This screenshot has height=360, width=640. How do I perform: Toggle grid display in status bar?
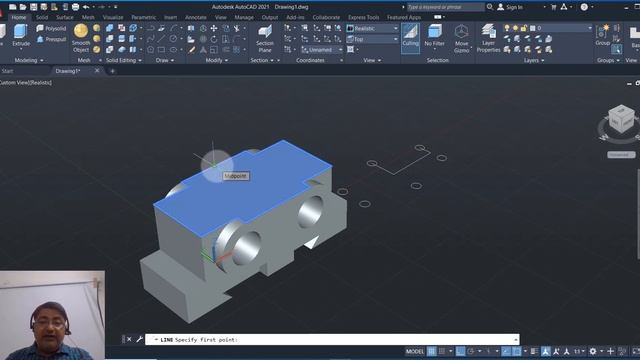click(x=431, y=351)
